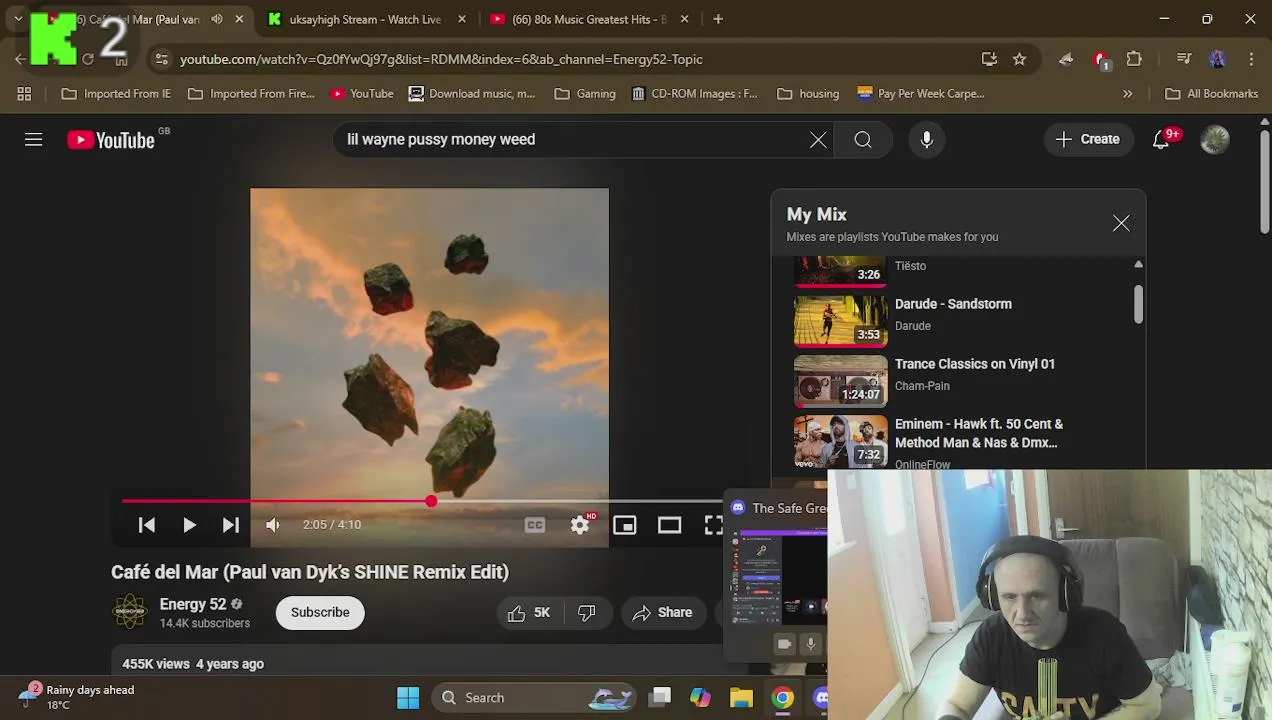Toggle the camera in Discord overlay

(784, 644)
